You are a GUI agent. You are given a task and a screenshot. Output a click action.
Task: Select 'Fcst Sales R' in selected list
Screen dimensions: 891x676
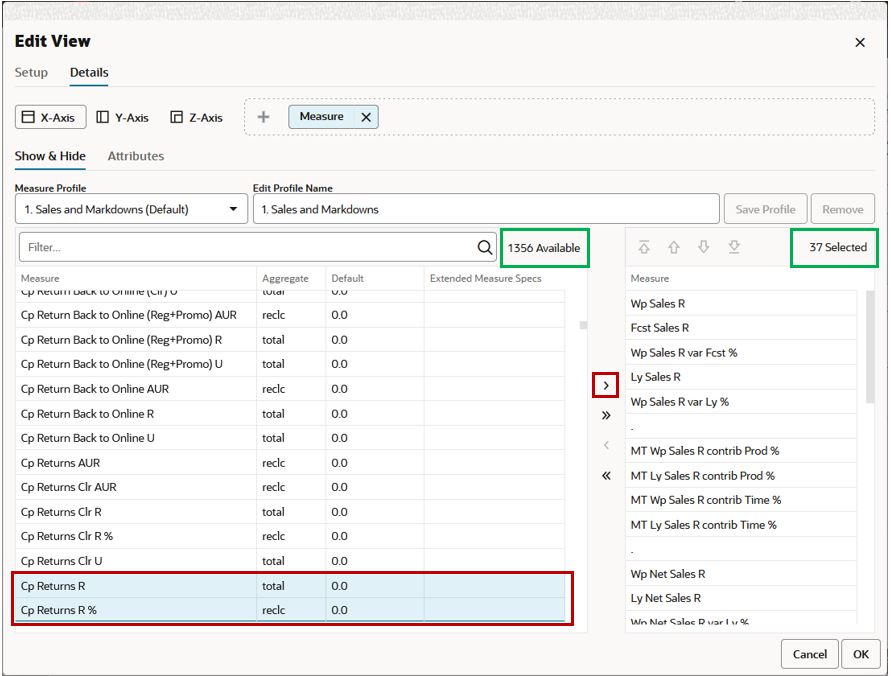coord(741,328)
